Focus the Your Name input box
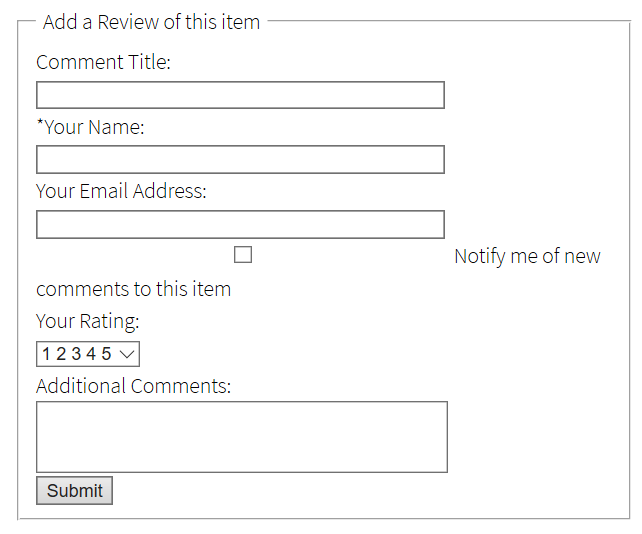Image resolution: width=642 pixels, height=534 pixels. 240,160
